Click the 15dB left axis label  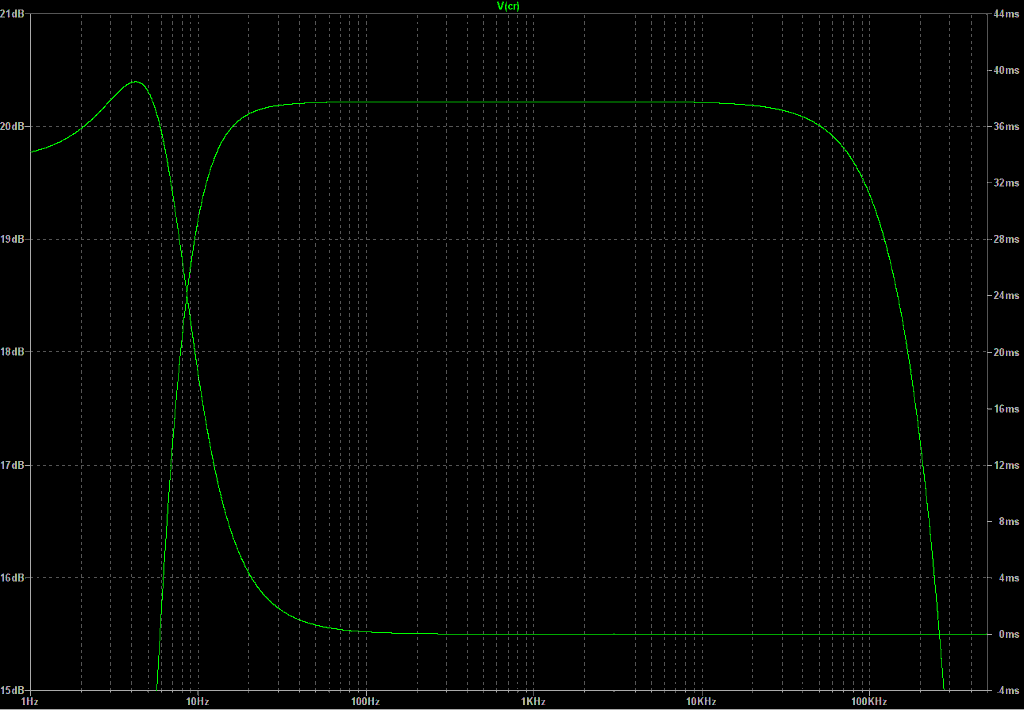[12, 690]
